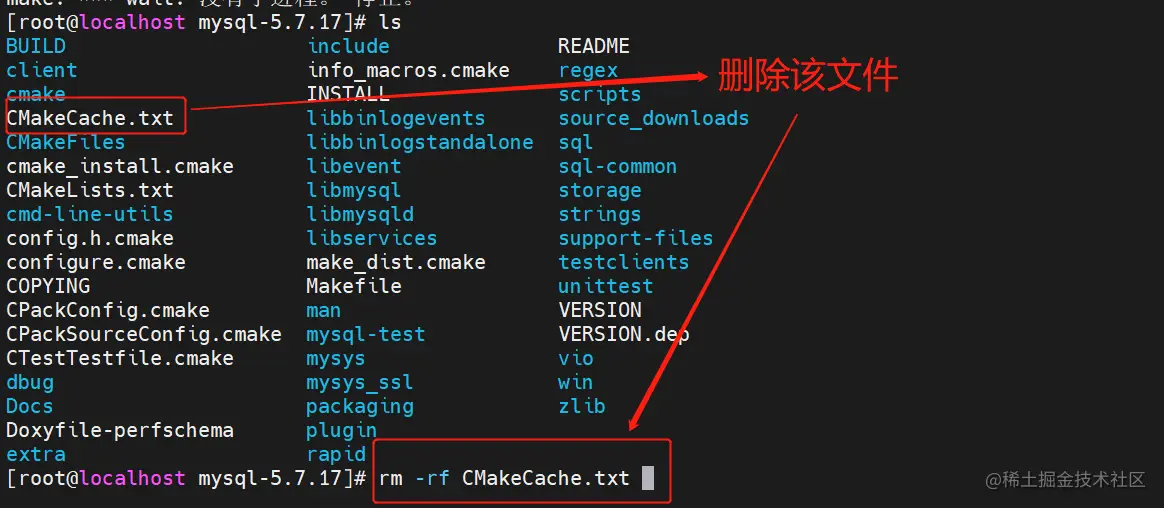Select the make_dist.cmake file entry
1164x508 pixels.
point(396,262)
